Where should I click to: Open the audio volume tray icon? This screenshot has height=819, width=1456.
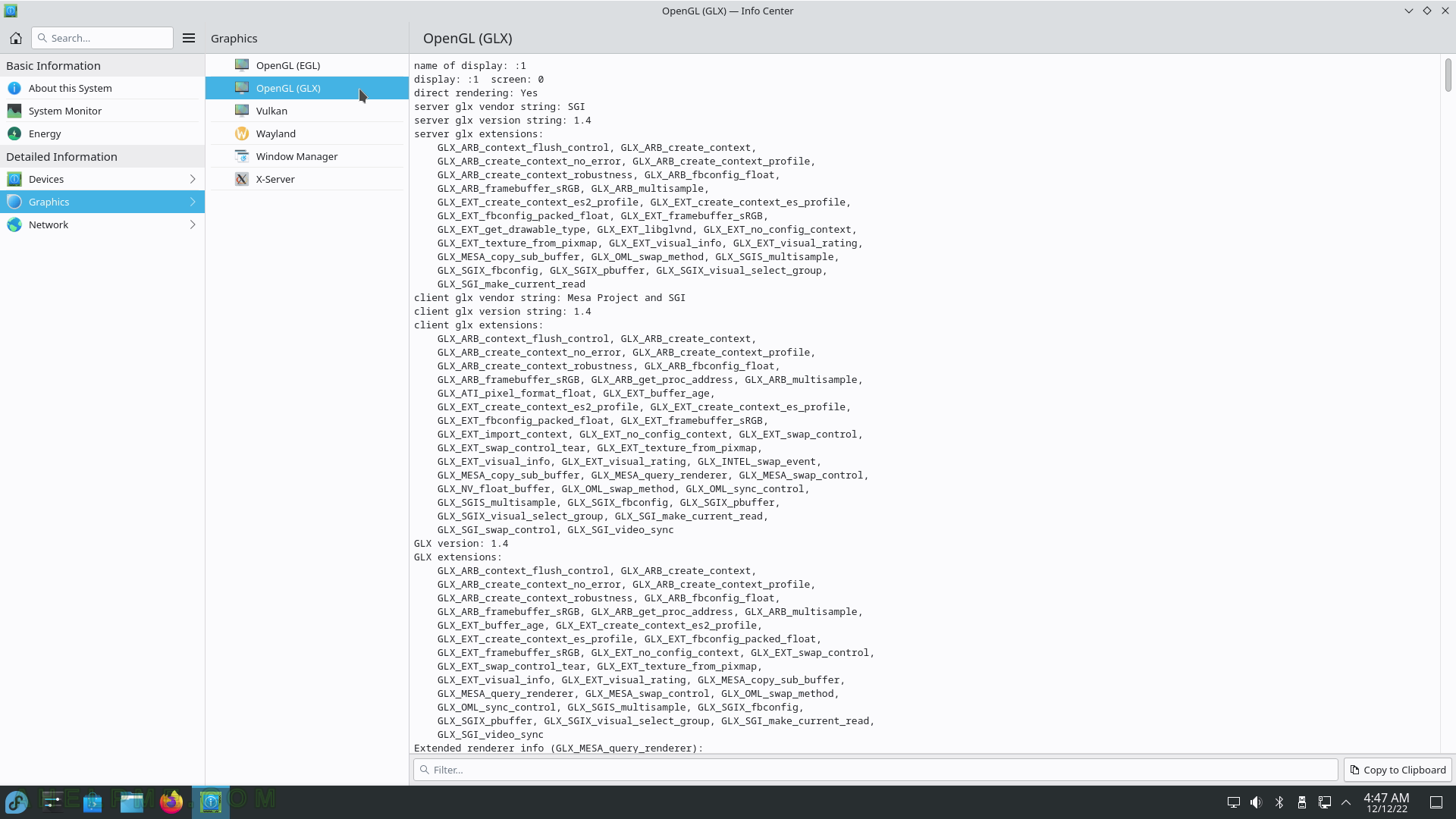point(1257,802)
